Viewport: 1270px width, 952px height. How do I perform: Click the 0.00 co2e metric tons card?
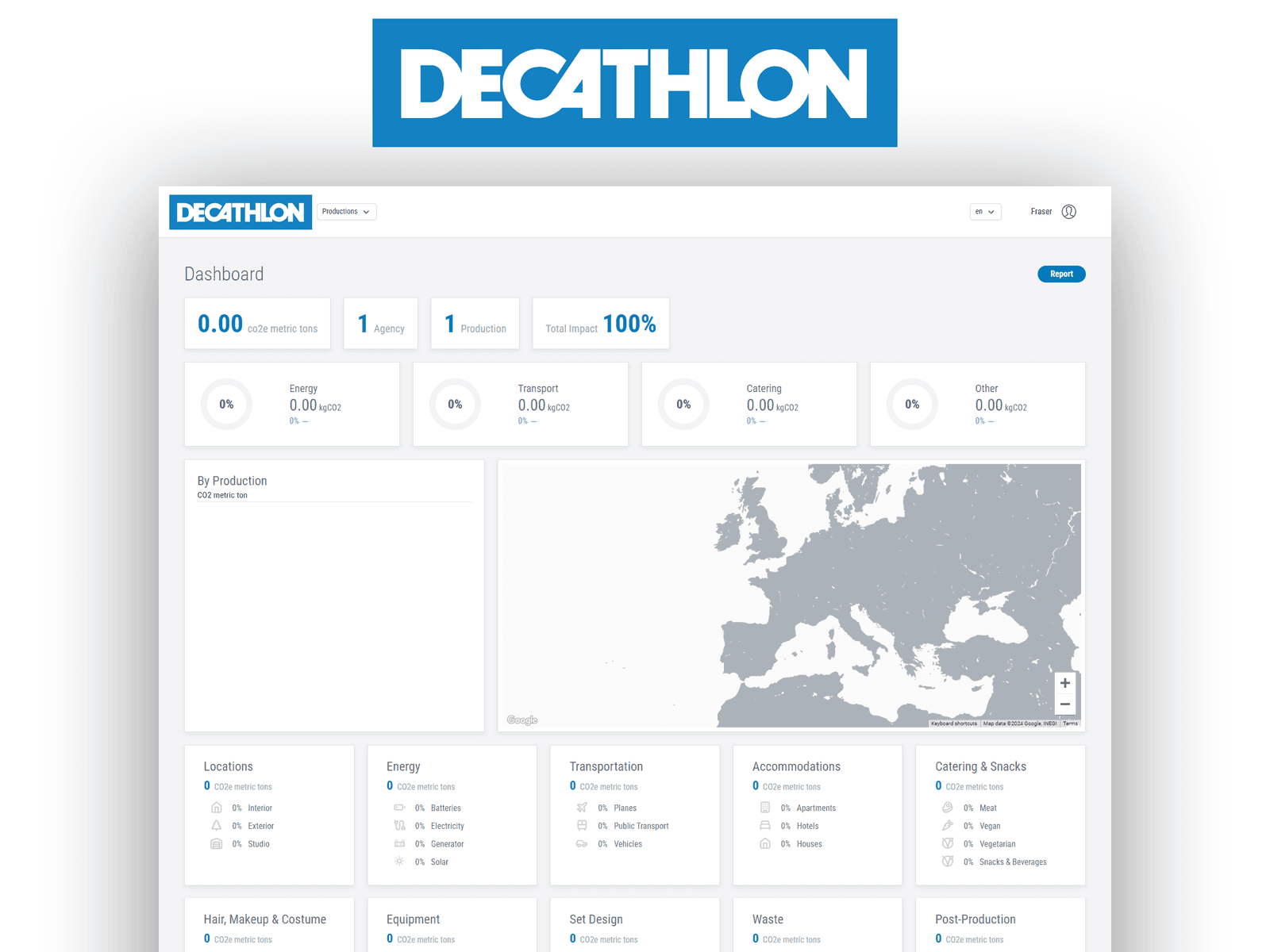pos(257,324)
